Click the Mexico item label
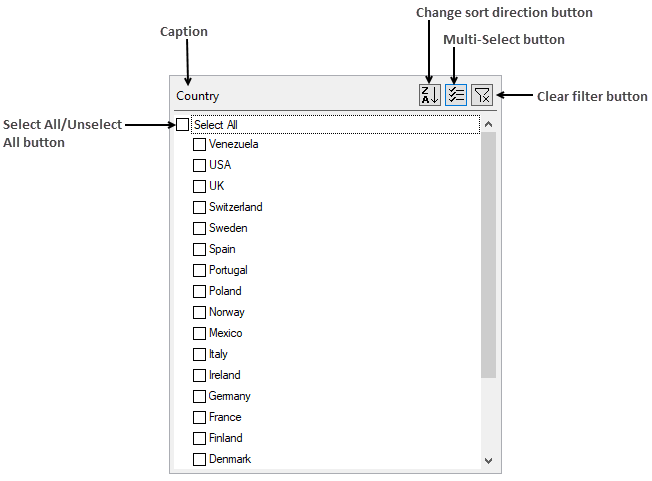This screenshot has height=481, width=652. 226,333
